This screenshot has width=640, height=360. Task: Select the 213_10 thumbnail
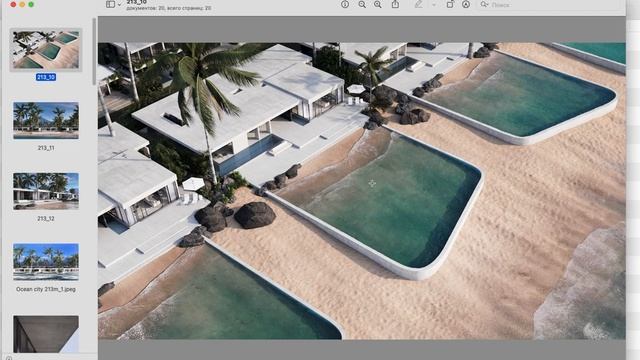[46, 49]
